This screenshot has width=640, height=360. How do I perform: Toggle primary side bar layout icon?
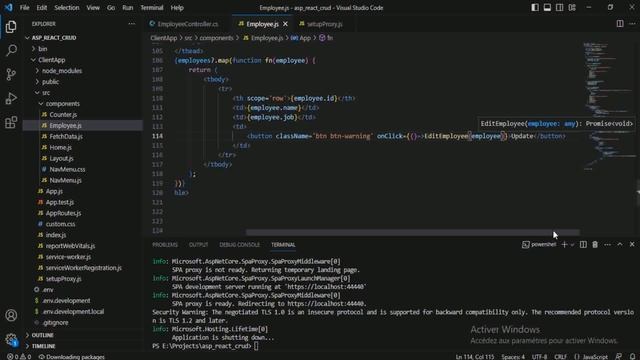point(535,7)
